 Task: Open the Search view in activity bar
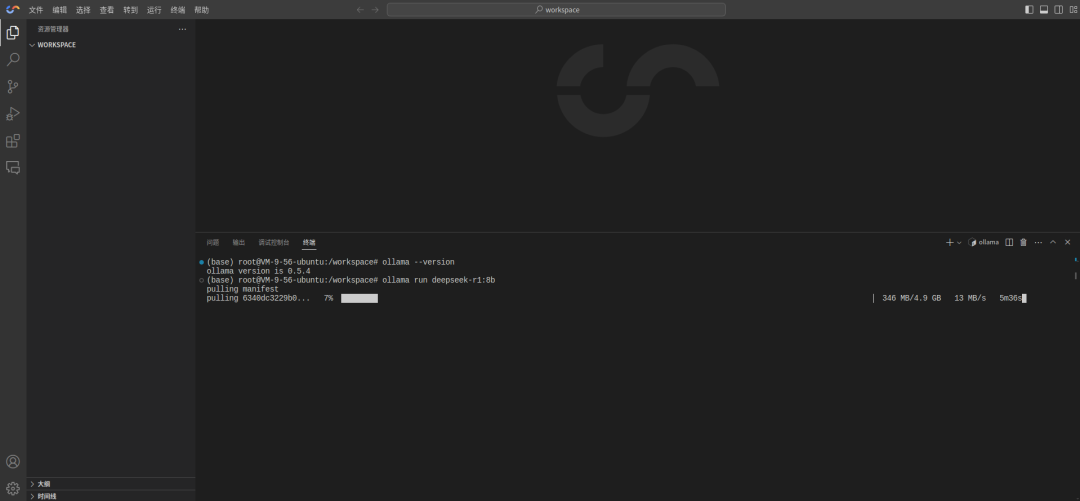(x=12, y=60)
